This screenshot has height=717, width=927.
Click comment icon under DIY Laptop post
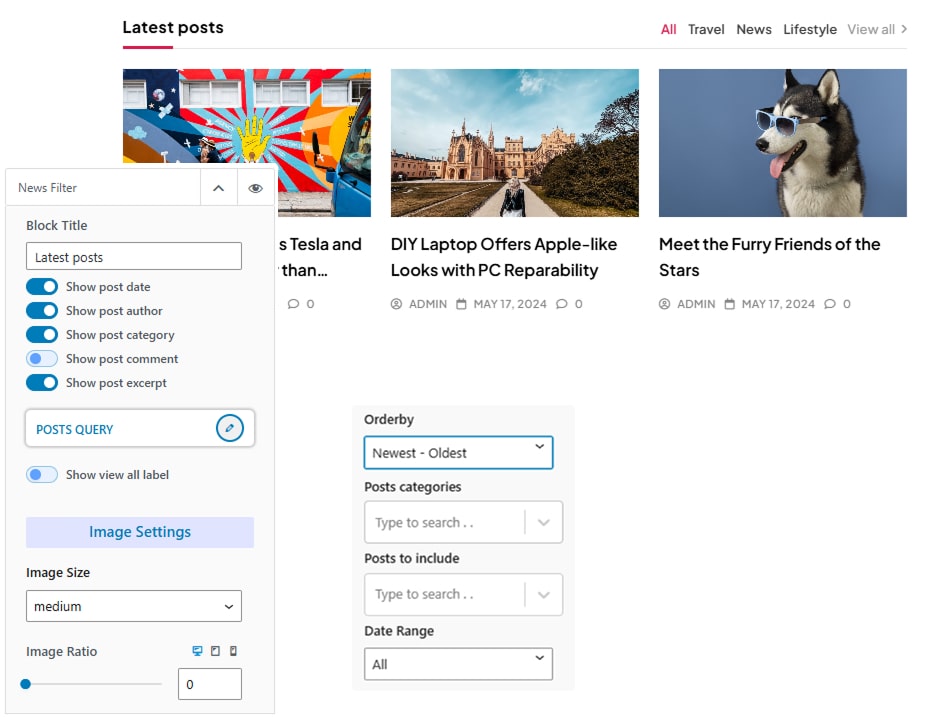[x=562, y=304]
